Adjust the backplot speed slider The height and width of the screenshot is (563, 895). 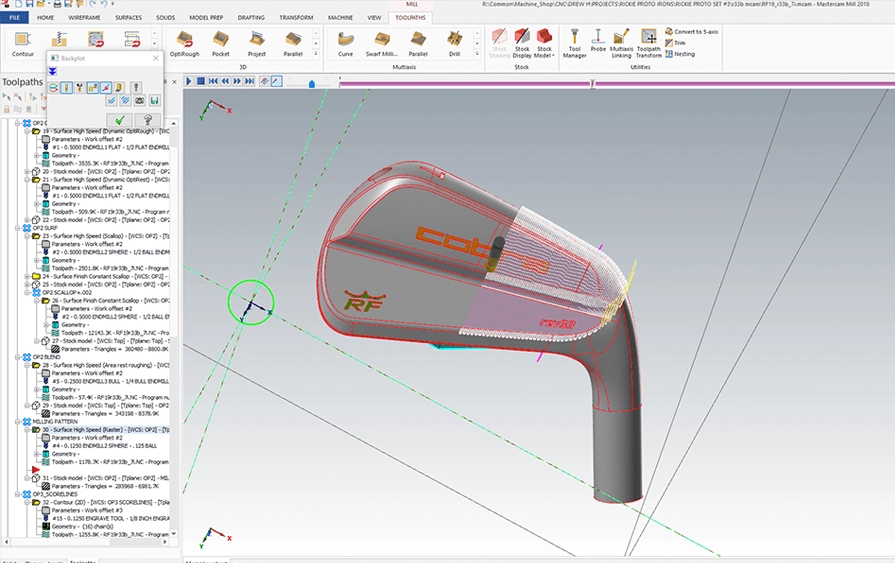(x=312, y=84)
